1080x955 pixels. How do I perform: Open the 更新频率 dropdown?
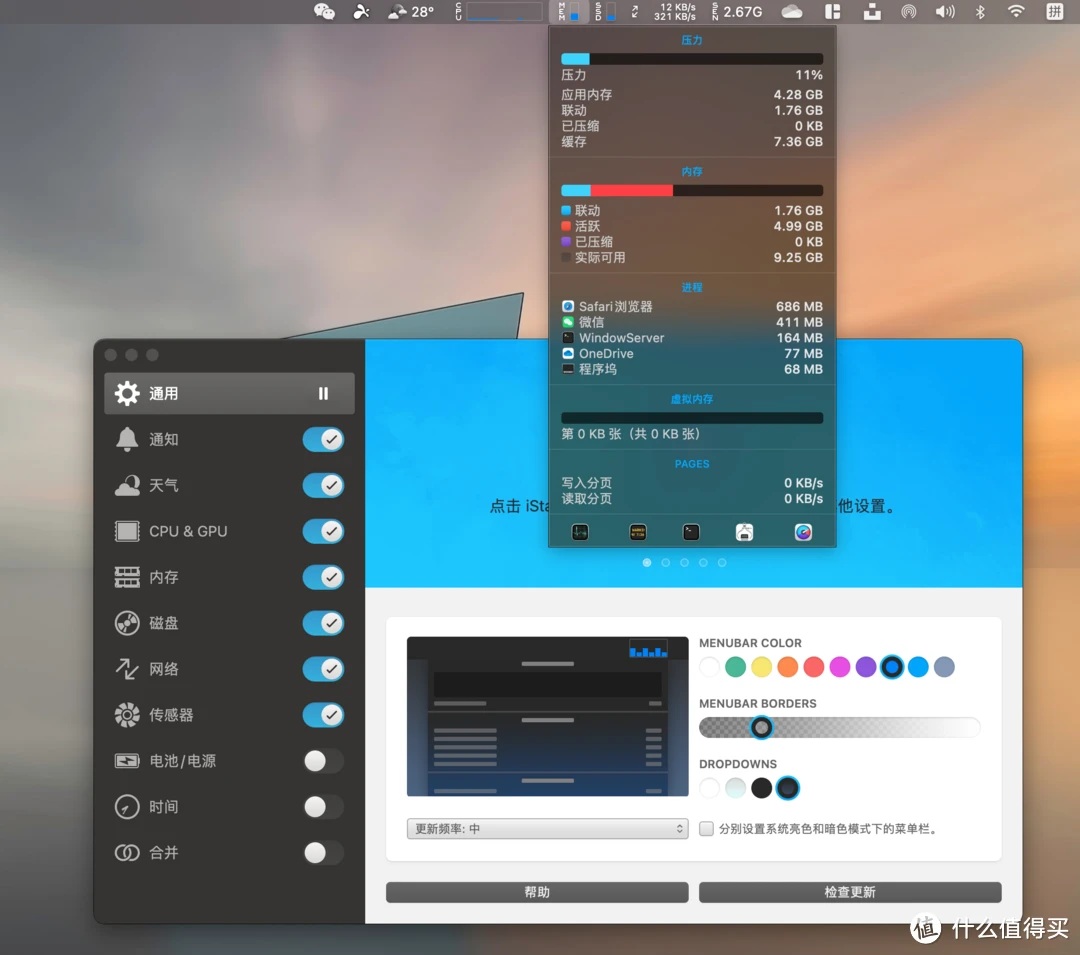[x=547, y=829]
